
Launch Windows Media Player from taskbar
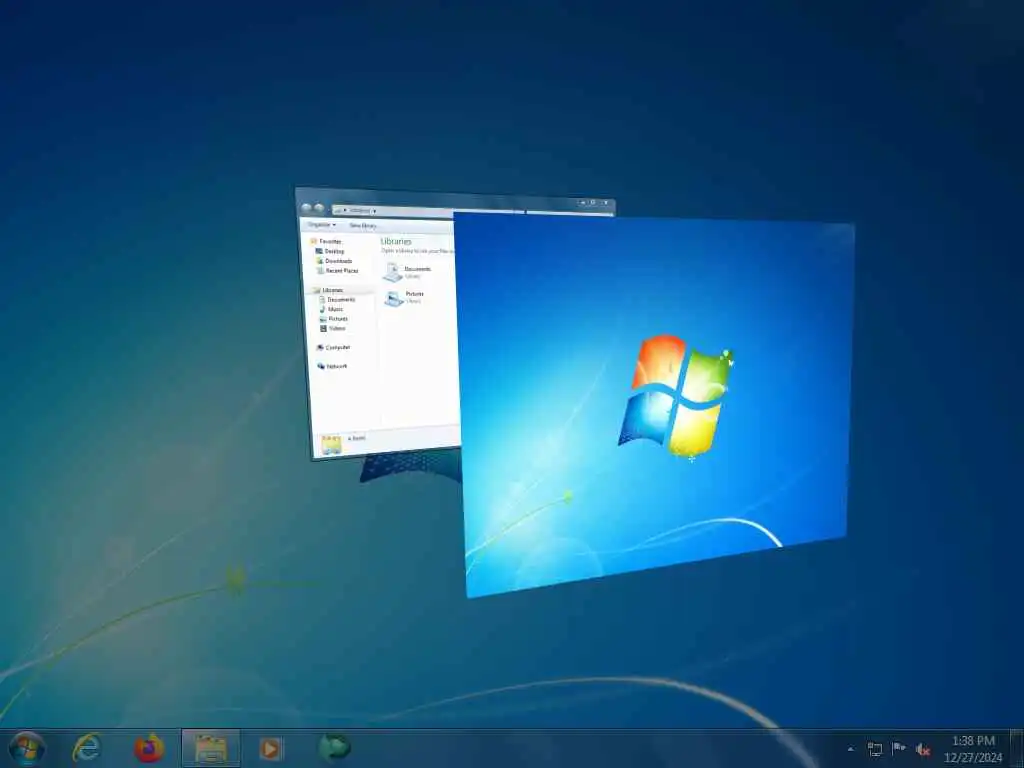pyautogui.click(x=271, y=748)
